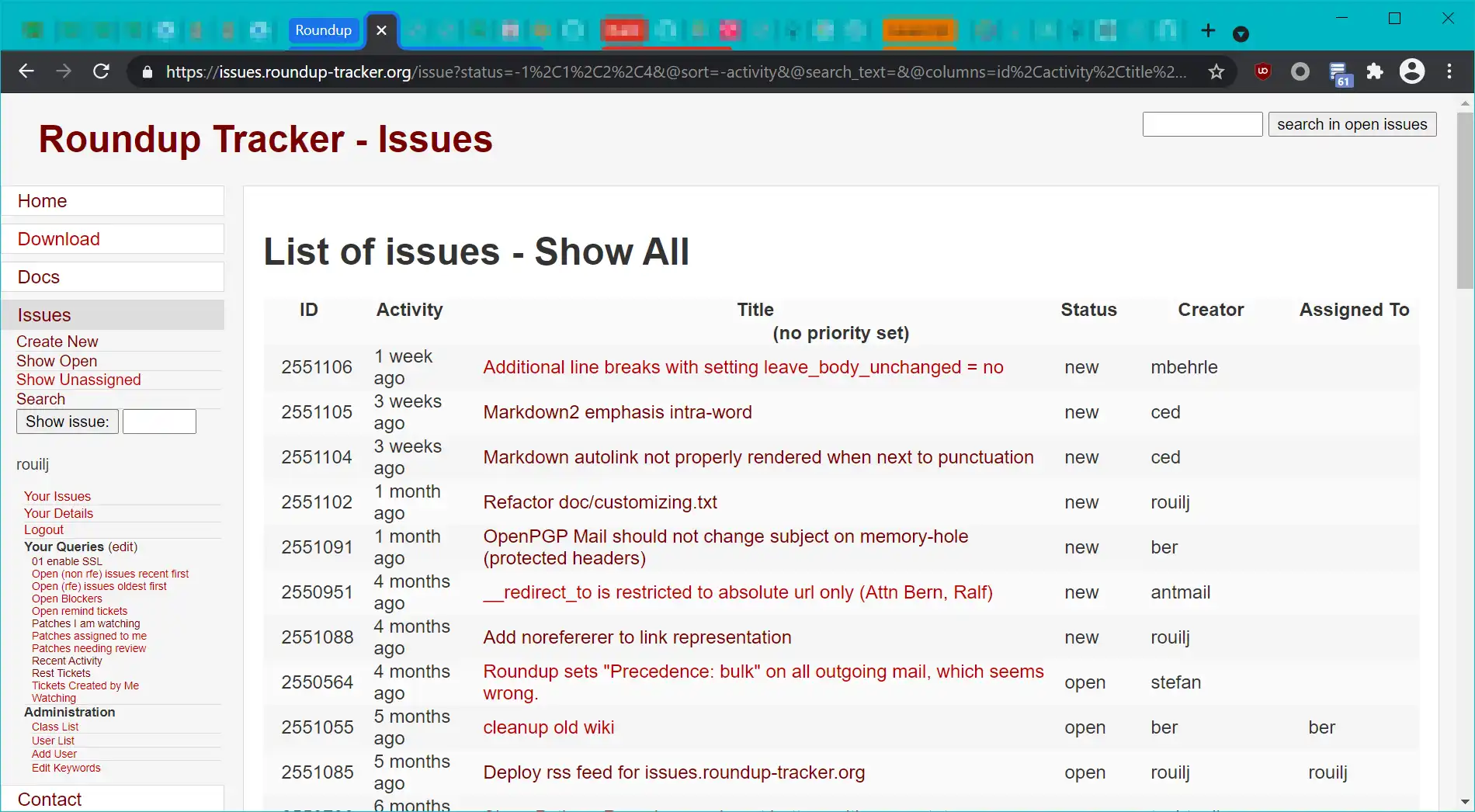Open issue 'Refactor doc/customizing.txt'
Viewport: 1475px width, 812px height.
(600, 502)
